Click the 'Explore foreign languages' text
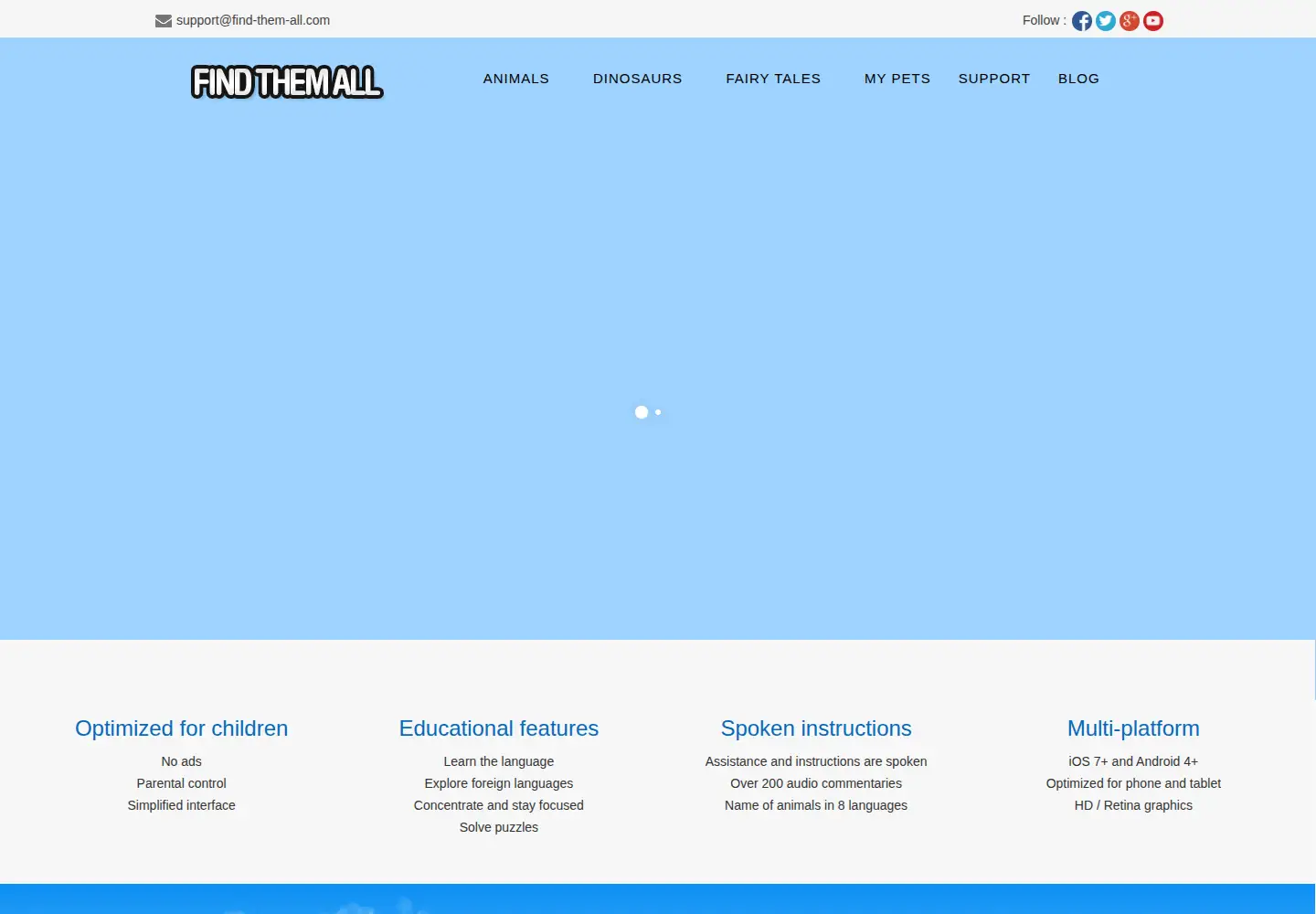1316x914 pixels. pos(499,783)
